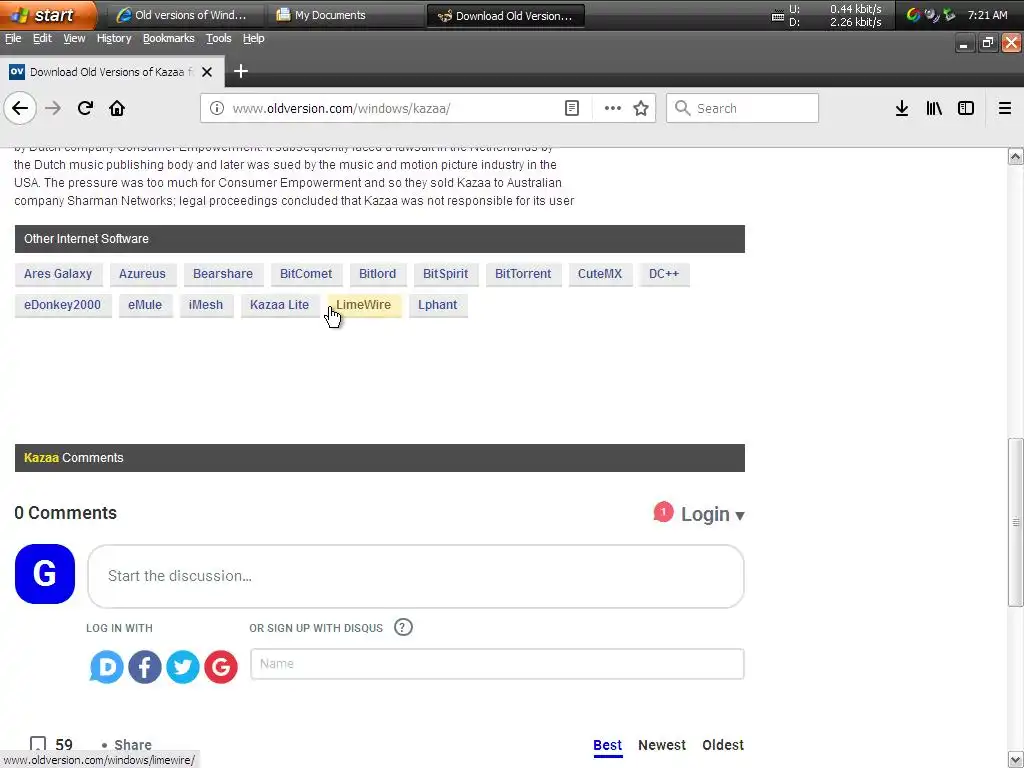
Task: Open the Help menu
Action: coord(253,39)
